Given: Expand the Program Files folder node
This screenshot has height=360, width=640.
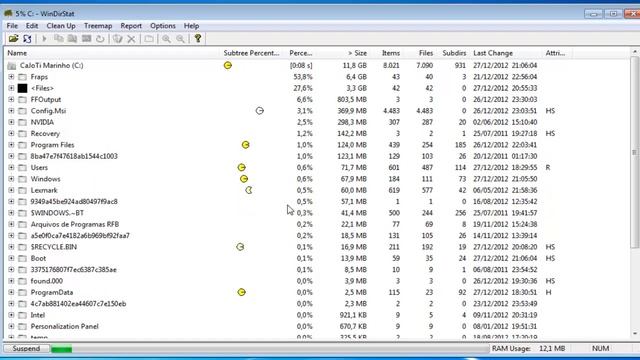Looking at the screenshot, I should point(11,145).
